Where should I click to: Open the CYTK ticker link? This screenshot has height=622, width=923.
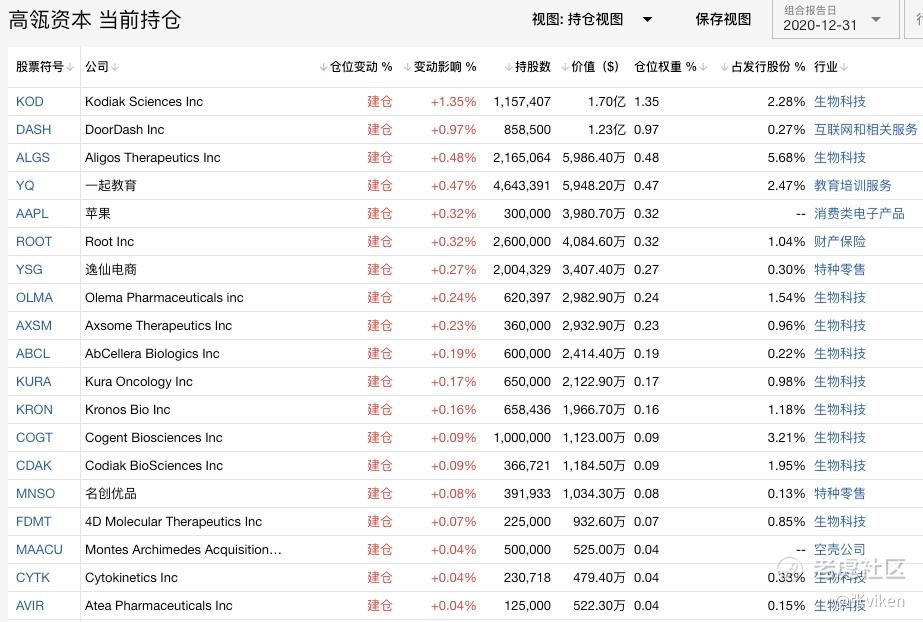33,578
